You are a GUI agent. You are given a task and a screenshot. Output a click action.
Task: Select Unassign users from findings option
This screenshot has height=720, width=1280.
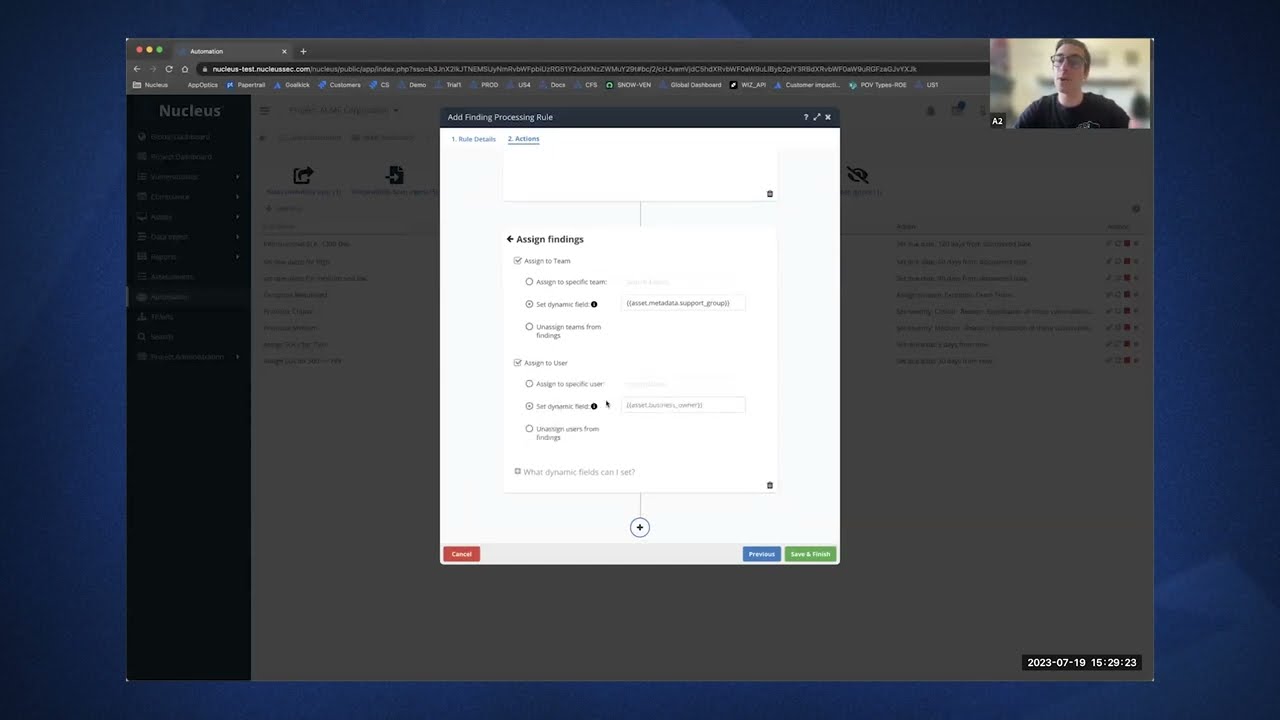click(530, 429)
